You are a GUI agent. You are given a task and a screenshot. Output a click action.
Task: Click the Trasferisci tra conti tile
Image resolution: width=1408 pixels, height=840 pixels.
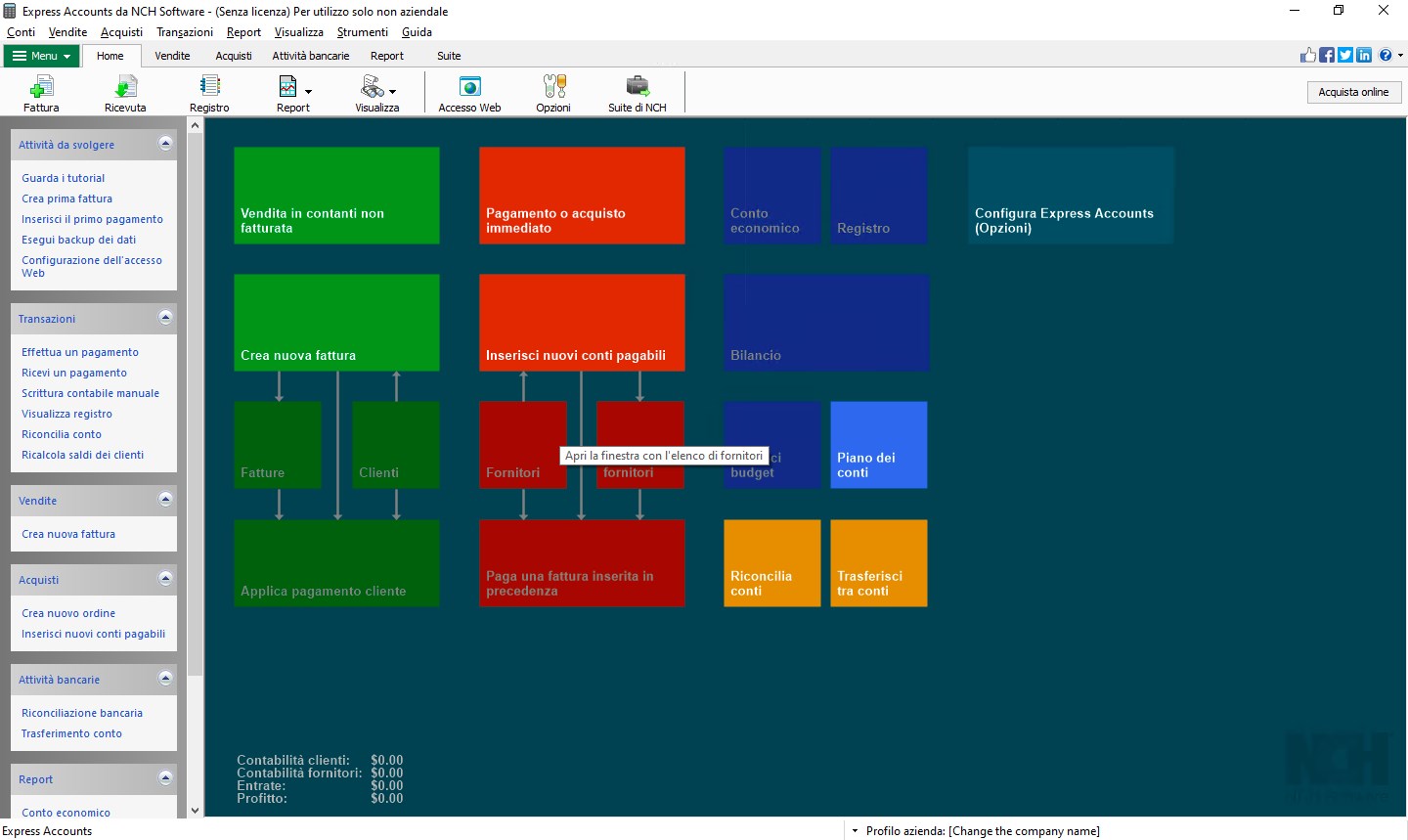coord(878,563)
